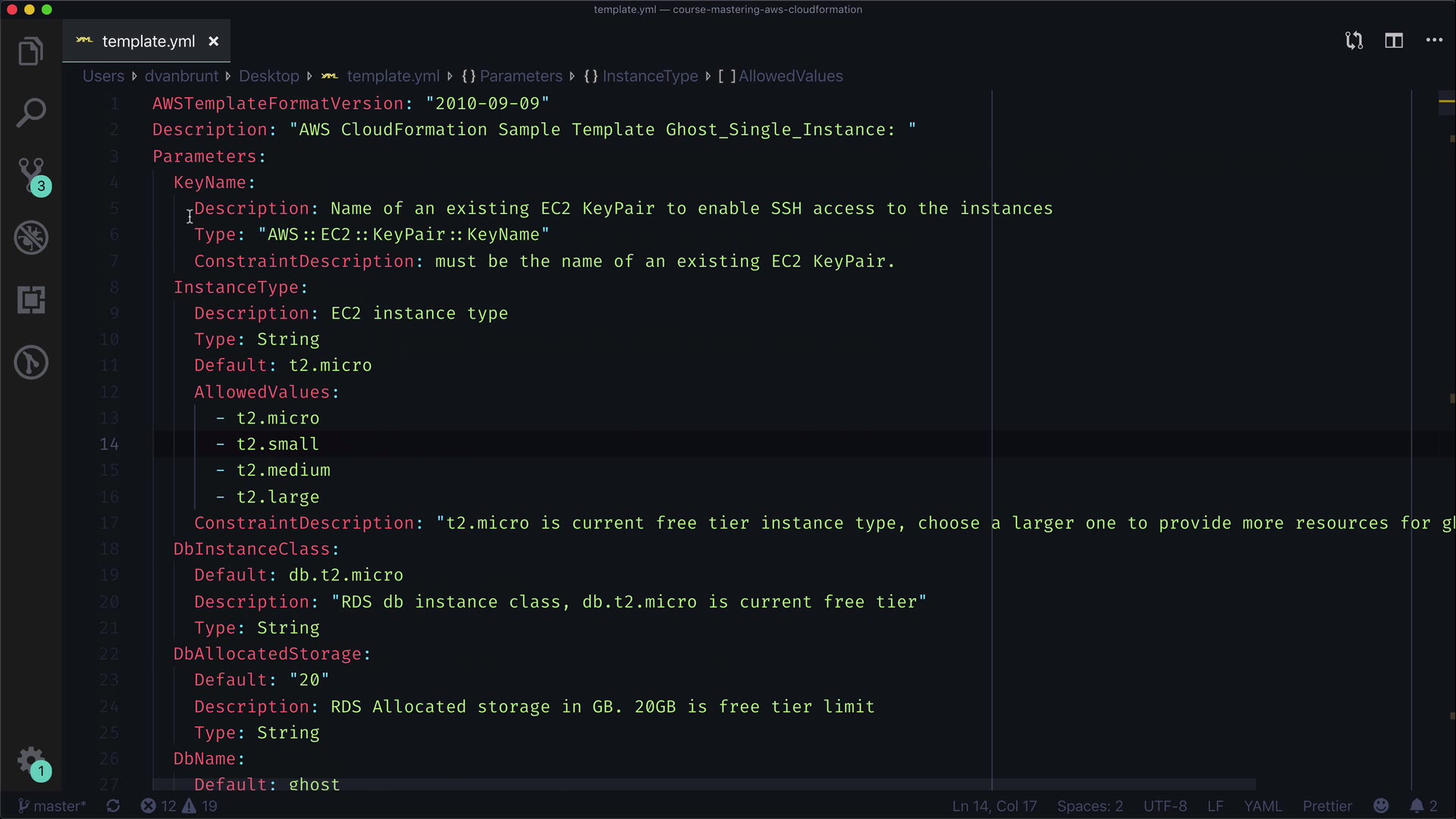Click the Open Changes compare icon

[1354, 41]
